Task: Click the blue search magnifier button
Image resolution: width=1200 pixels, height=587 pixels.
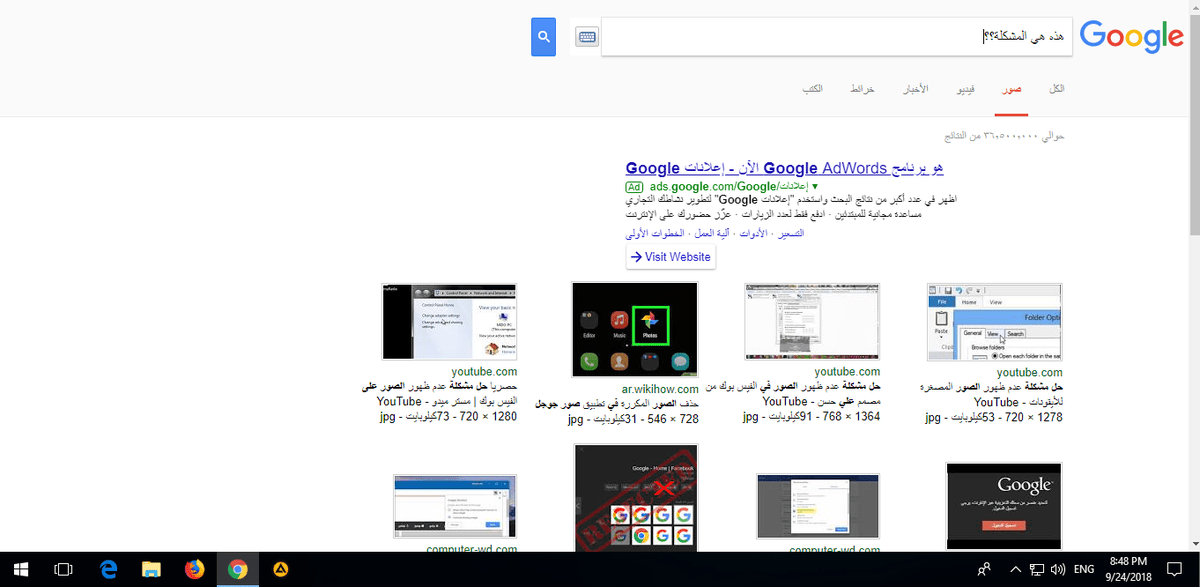Action: coord(543,37)
